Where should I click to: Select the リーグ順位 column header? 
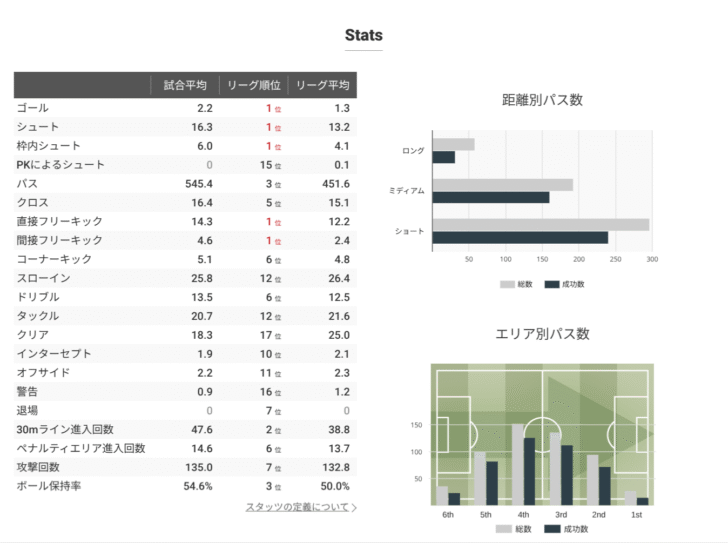[x=254, y=85]
